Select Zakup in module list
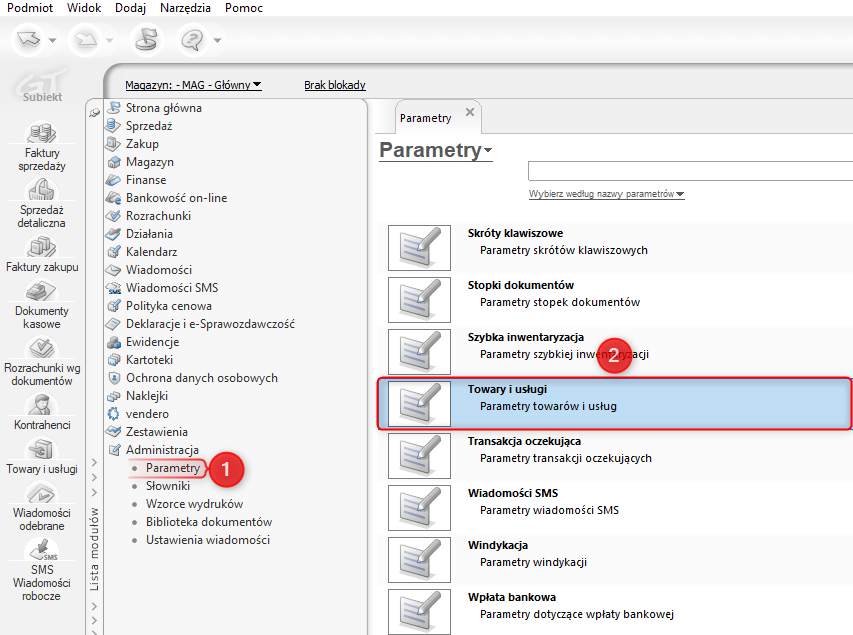Viewport: 853px width, 635px height. [x=143, y=144]
